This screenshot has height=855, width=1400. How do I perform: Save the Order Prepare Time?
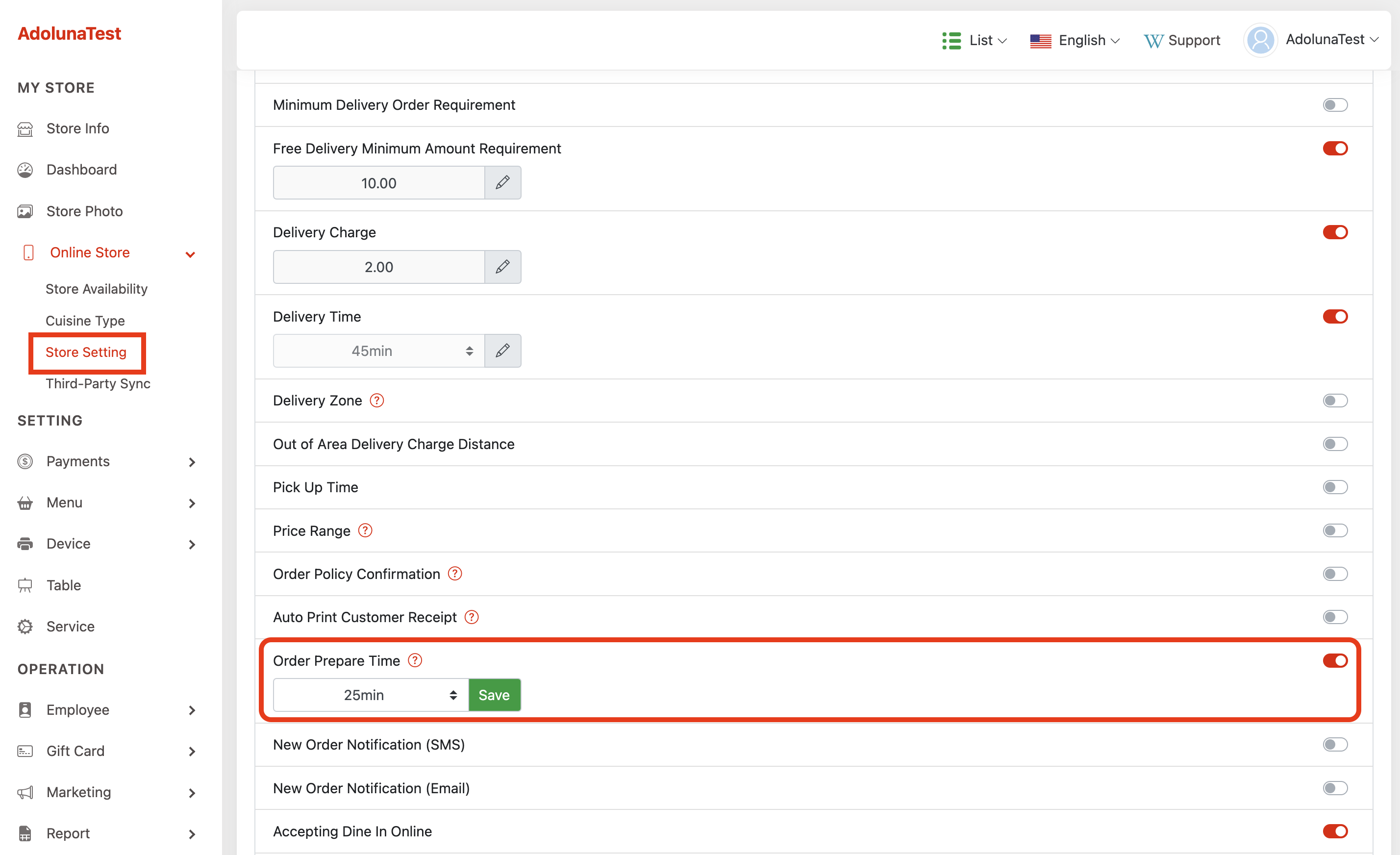(x=494, y=695)
